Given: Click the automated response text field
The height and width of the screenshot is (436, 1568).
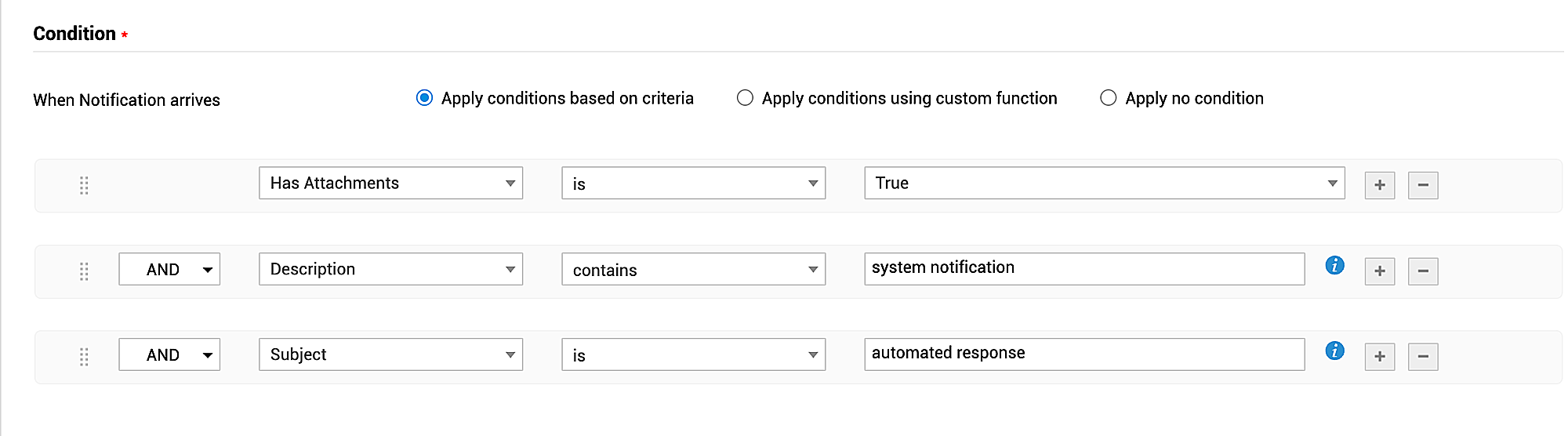Looking at the screenshot, I should pos(1083,354).
